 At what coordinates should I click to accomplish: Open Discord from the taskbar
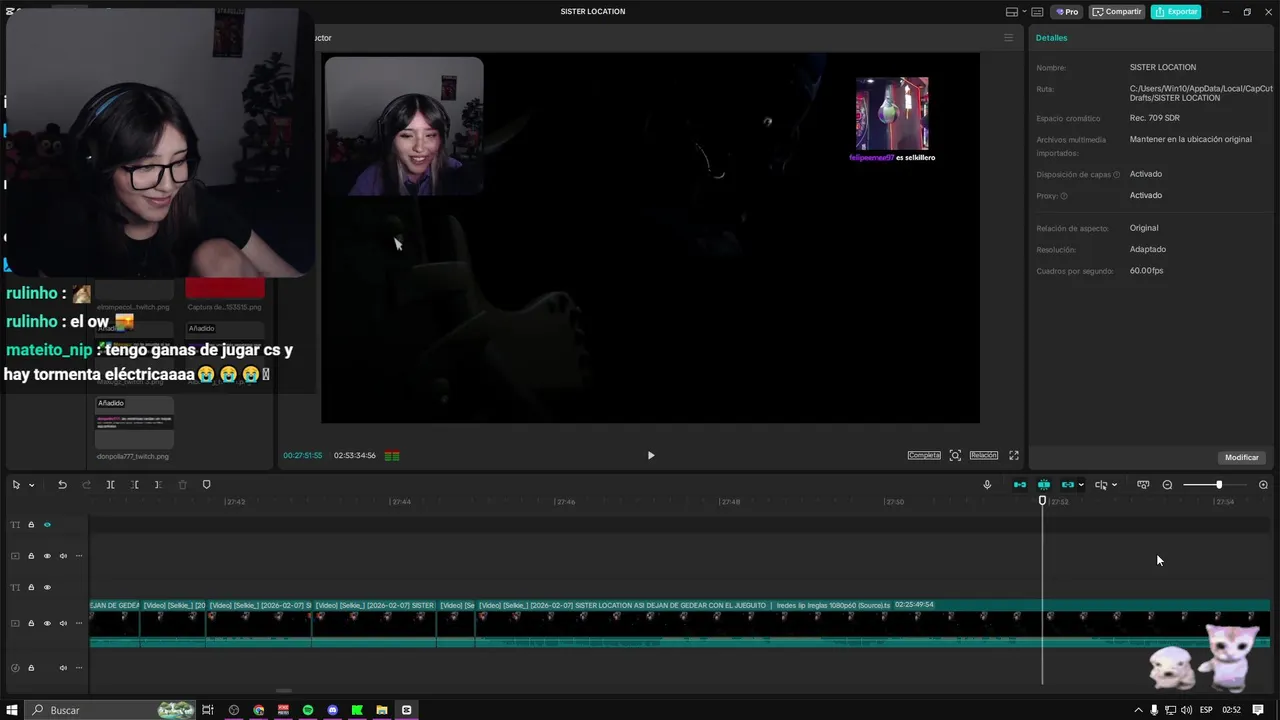coord(333,710)
